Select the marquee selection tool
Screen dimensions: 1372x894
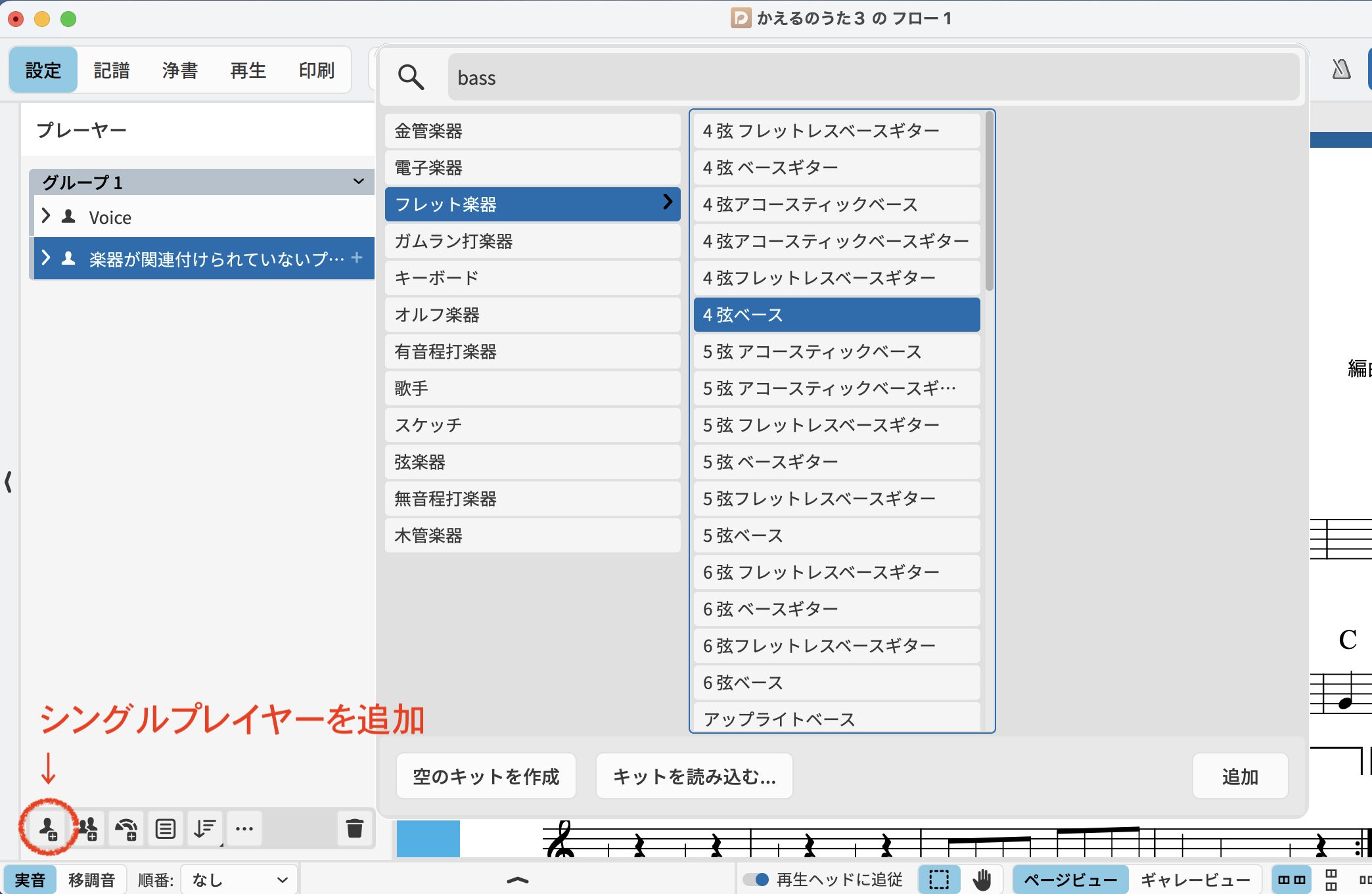(x=938, y=880)
